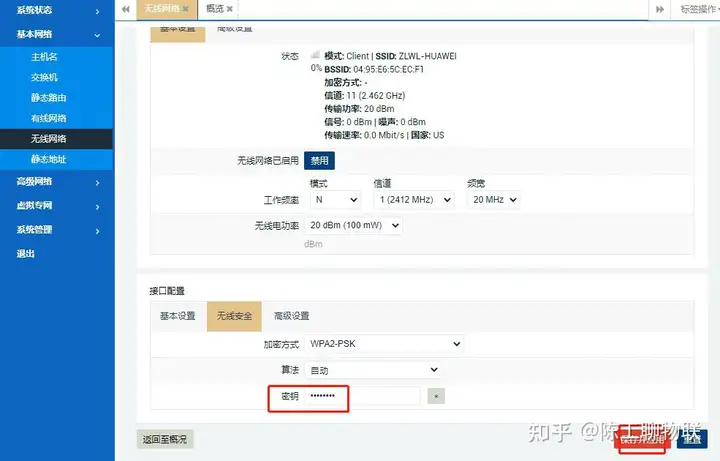Click the 信道: 11 (2.462 GHz) status line

(365, 96)
